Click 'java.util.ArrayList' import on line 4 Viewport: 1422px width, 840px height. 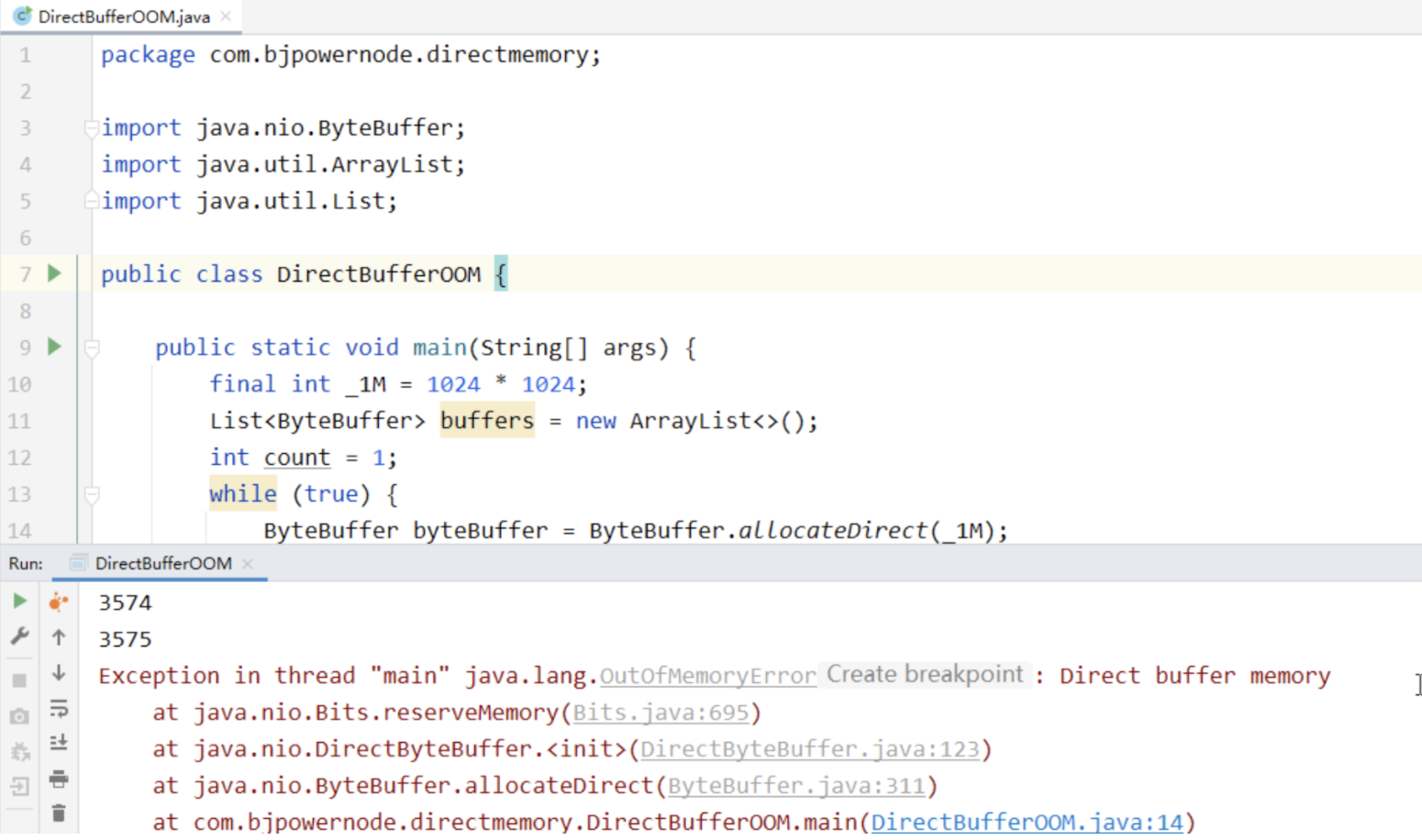pyautogui.click(x=325, y=164)
